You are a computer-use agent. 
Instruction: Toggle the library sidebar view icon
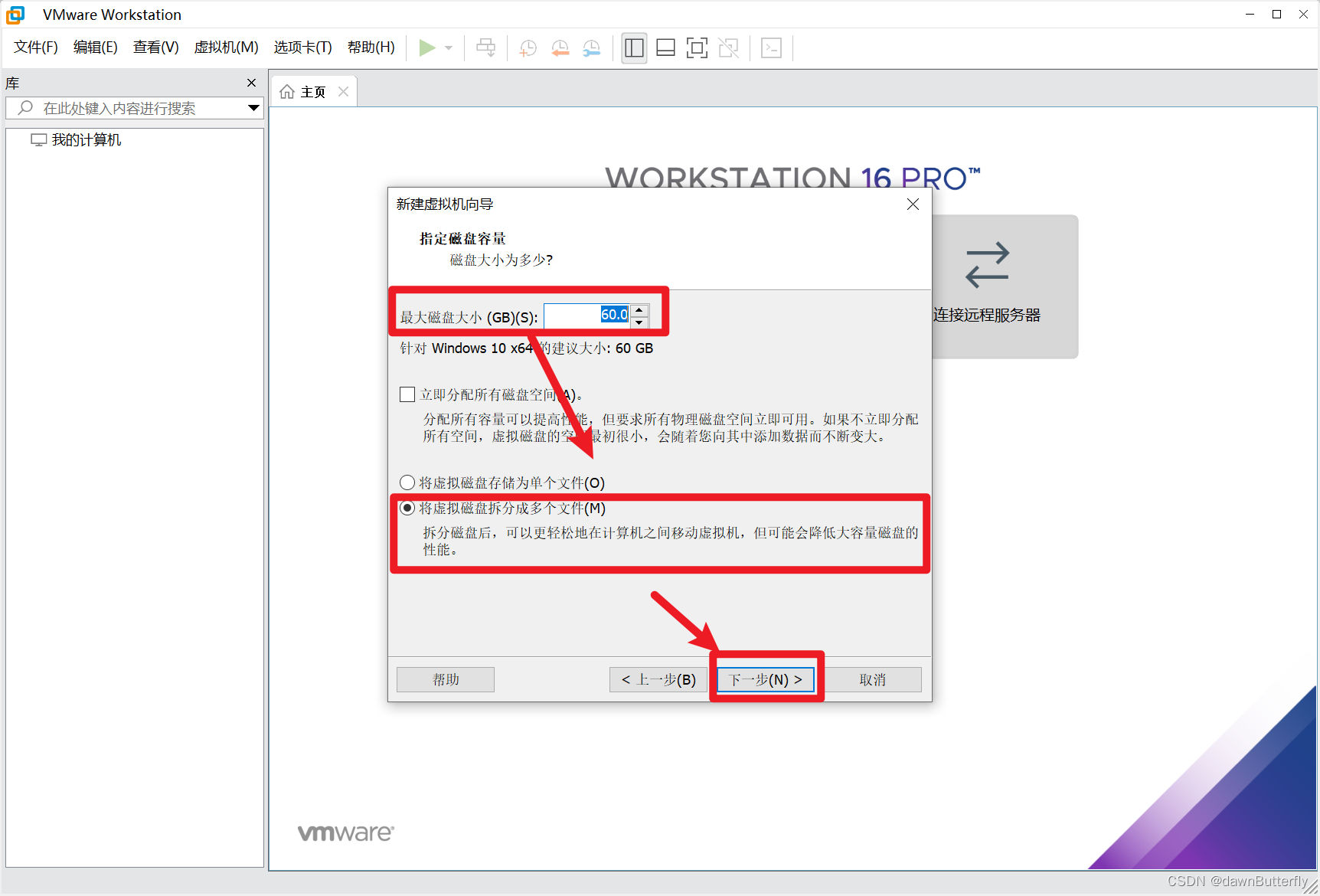pos(634,47)
